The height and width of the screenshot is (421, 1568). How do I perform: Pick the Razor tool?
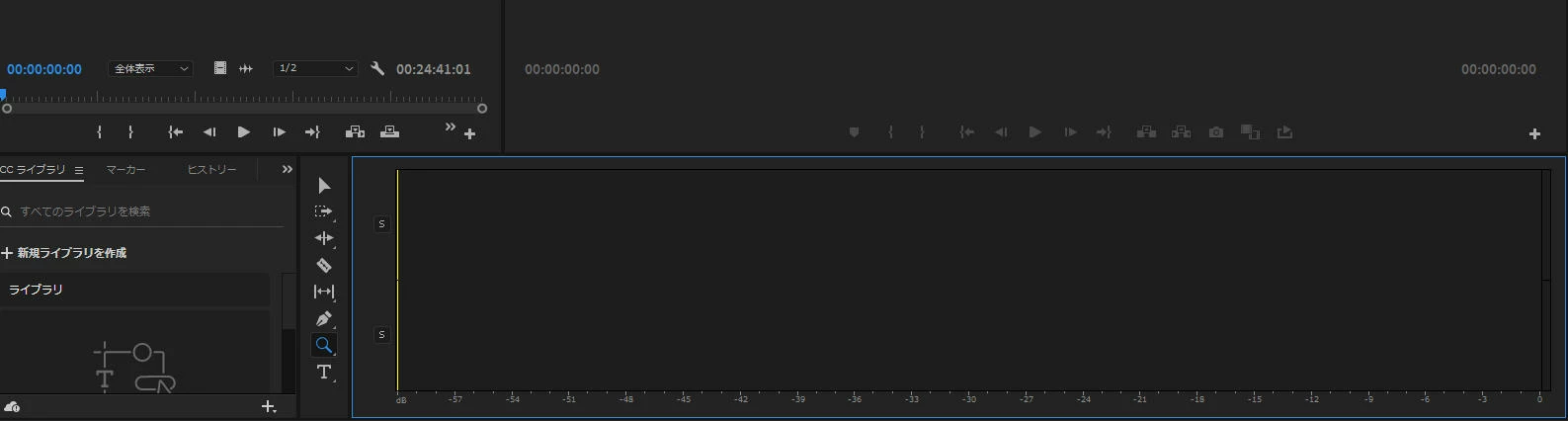coord(324,265)
